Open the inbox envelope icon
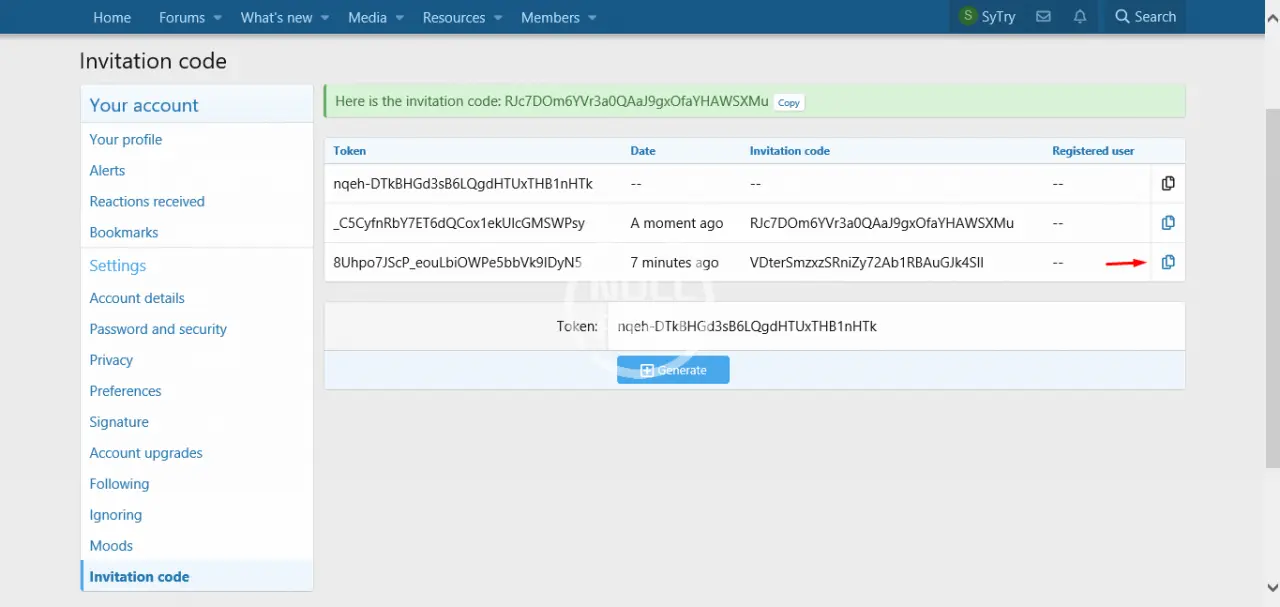The width and height of the screenshot is (1280, 607). (1043, 17)
